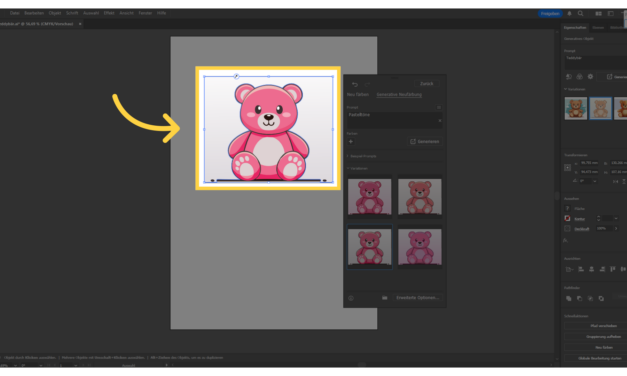Select the magenta teddy variation with pink background
This screenshot has width=627, height=376.
point(419,247)
